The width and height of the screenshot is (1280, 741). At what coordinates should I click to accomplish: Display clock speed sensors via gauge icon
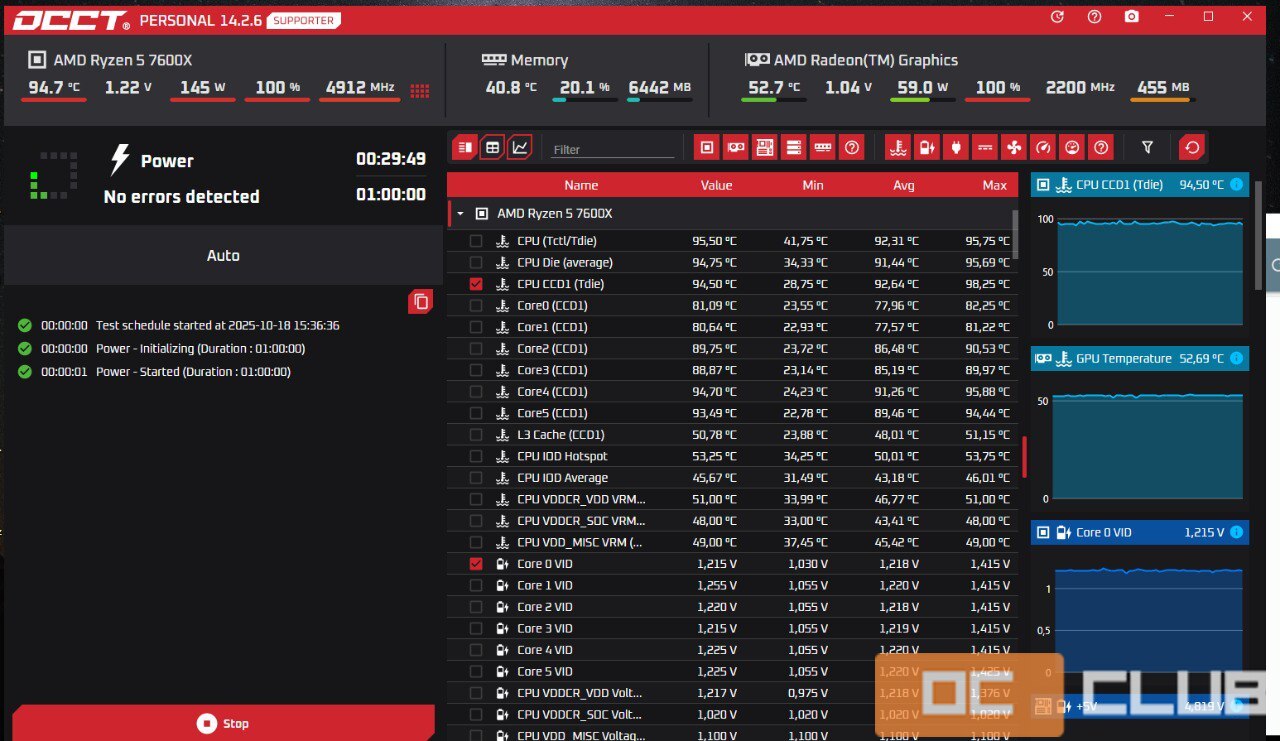click(1042, 147)
